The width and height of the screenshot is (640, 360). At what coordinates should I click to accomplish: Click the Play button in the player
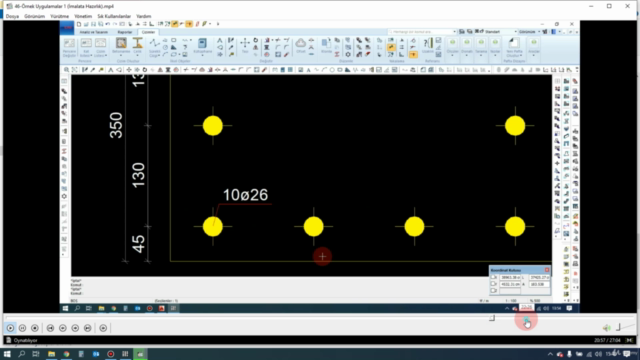pos(10,328)
